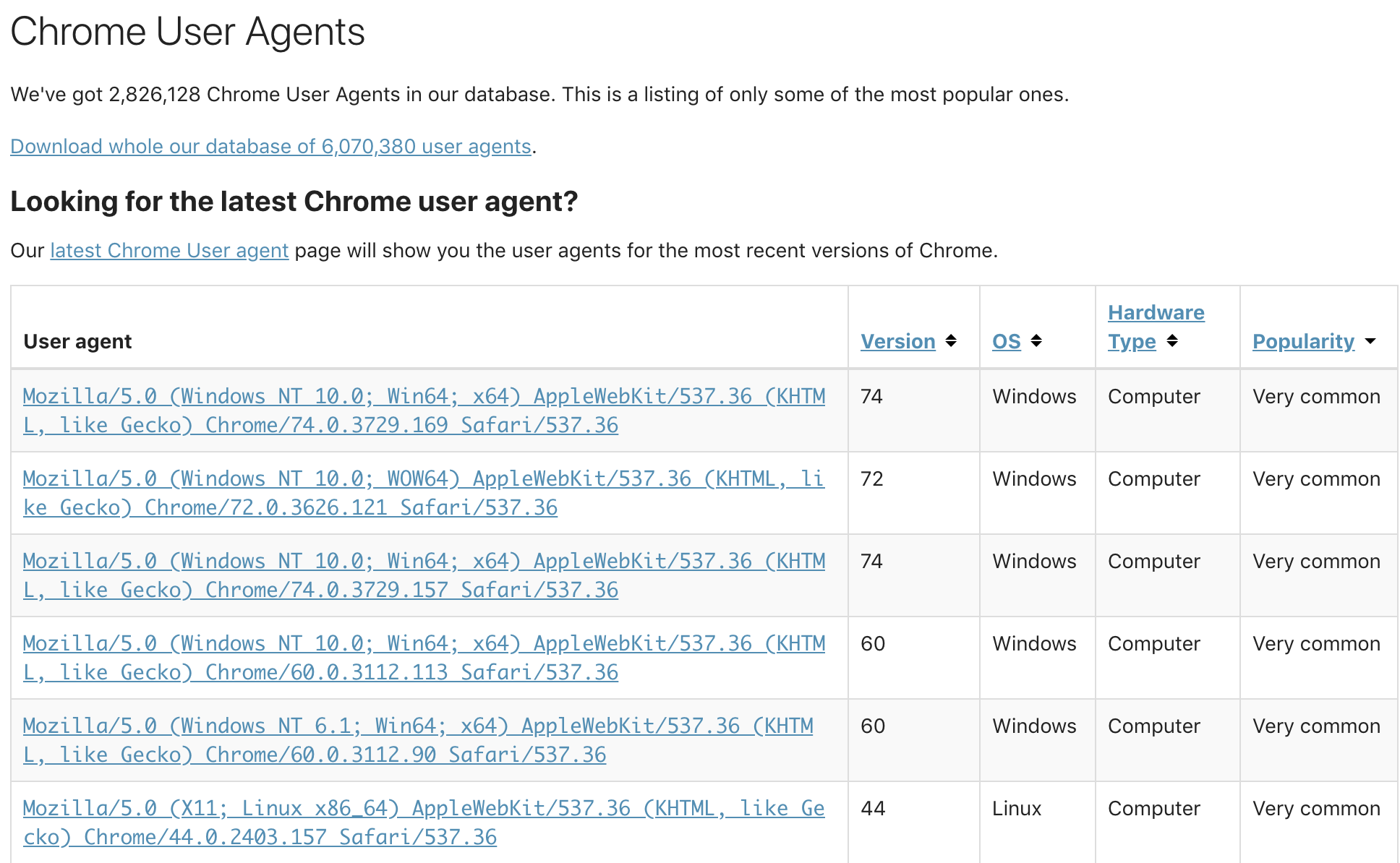Click the descending arrow icon beside Popularity
The height and width of the screenshot is (863, 1400).
[x=1370, y=341]
